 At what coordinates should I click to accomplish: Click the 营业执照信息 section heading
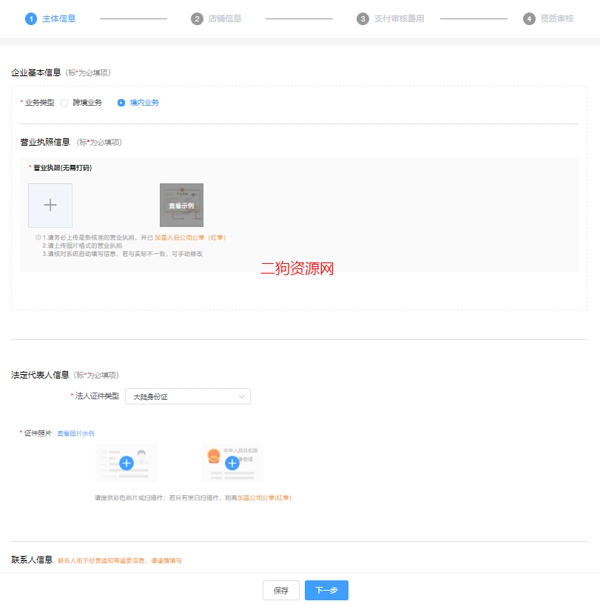pyautogui.click(x=45, y=142)
